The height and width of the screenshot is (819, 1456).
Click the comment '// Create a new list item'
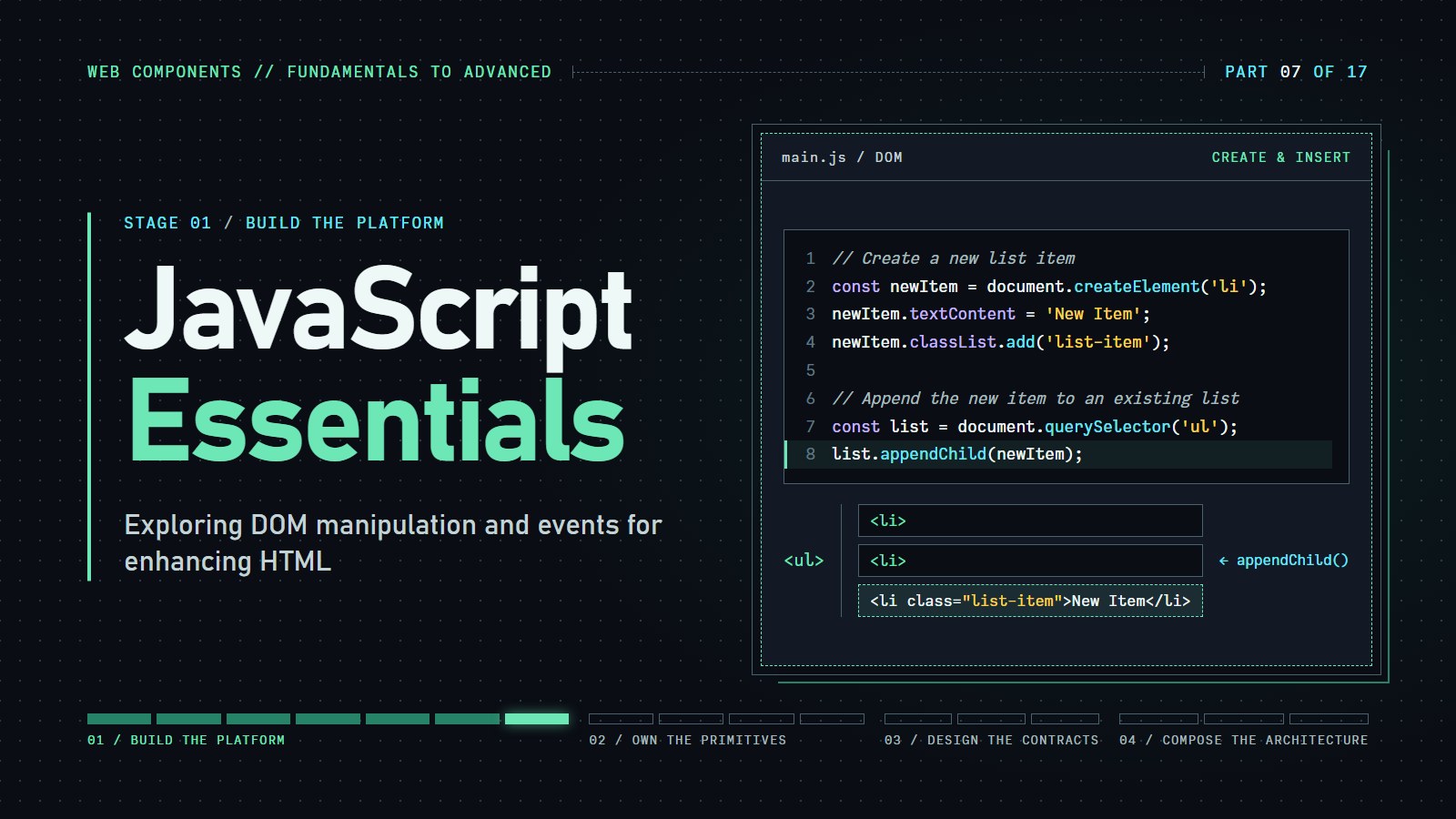click(954, 258)
